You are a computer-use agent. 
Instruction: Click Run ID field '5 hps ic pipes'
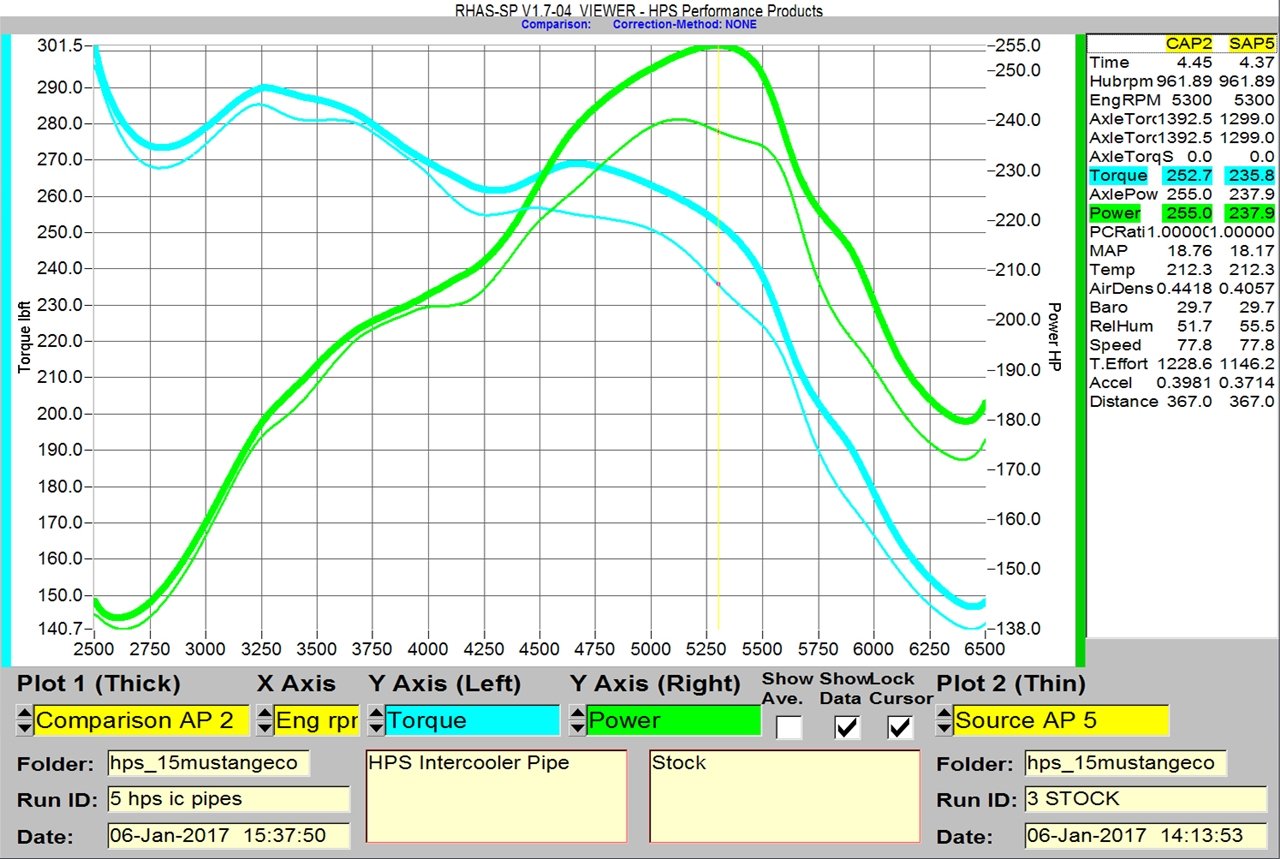[x=228, y=799]
